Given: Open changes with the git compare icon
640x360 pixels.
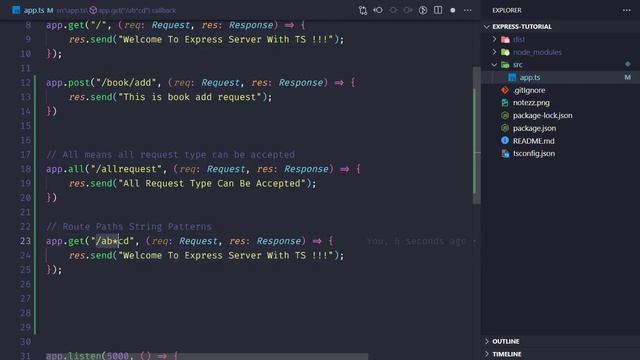Looking at the screenshot, I should (x=362, y=10).
